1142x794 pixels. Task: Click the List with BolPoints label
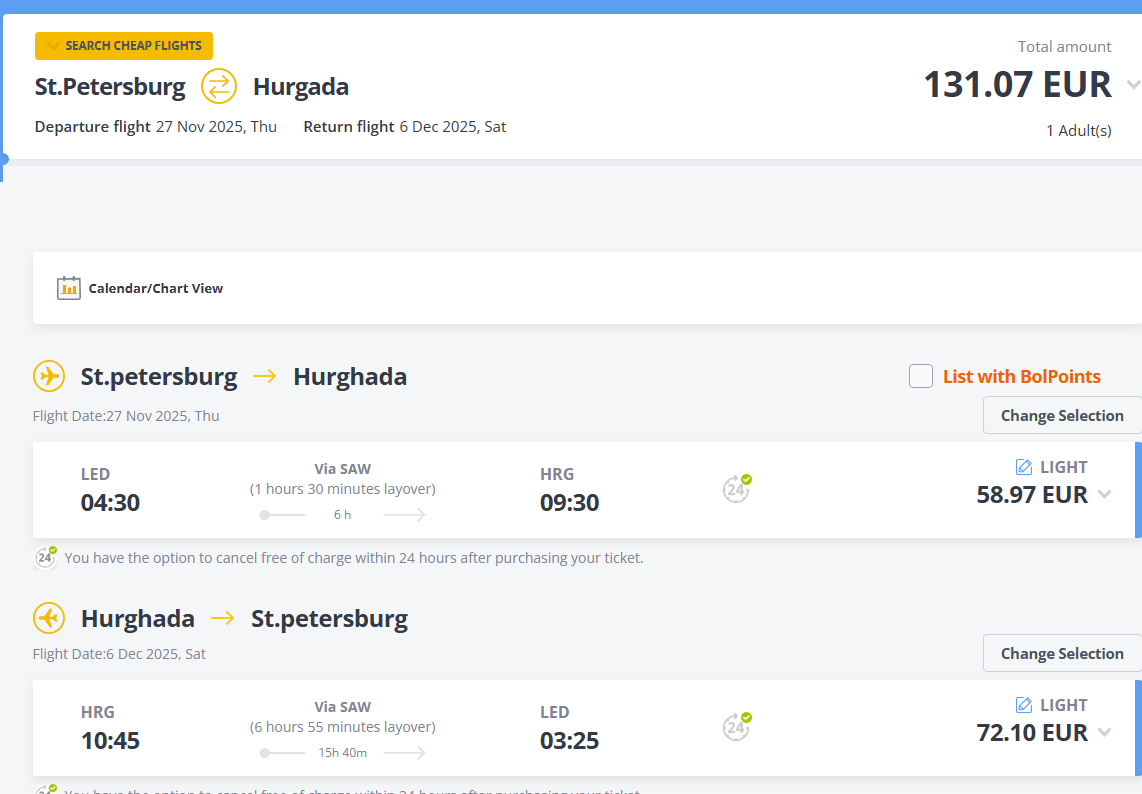(x=1021, y=377)
